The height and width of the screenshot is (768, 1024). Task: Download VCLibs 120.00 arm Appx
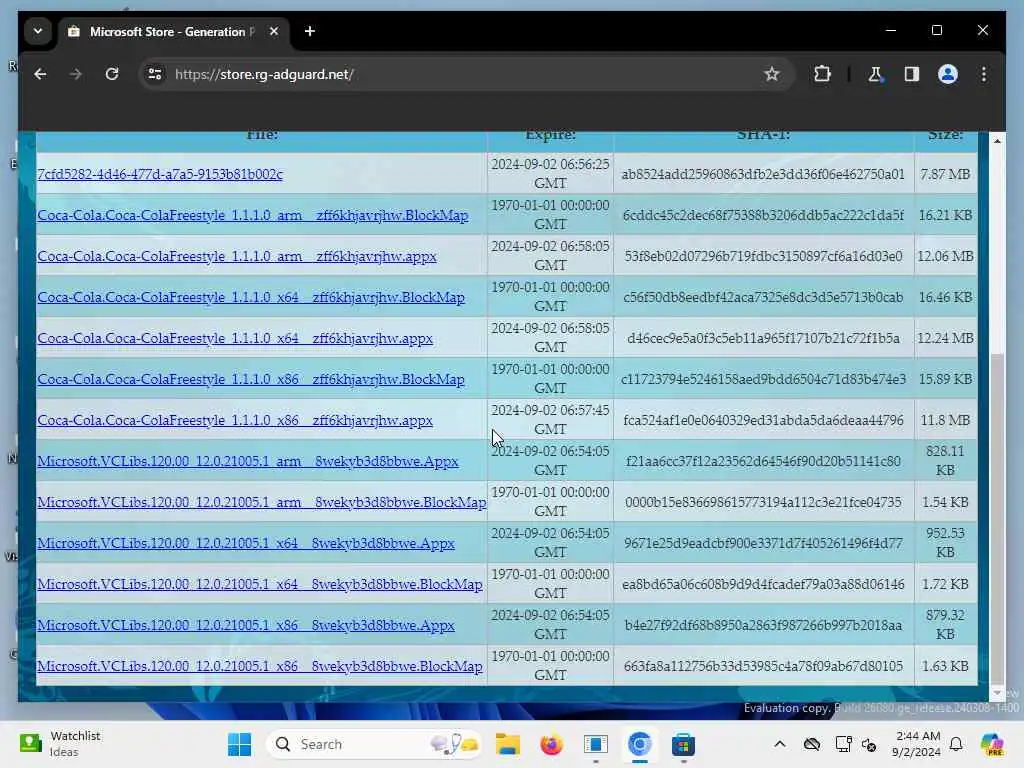[x=248, y=462]
